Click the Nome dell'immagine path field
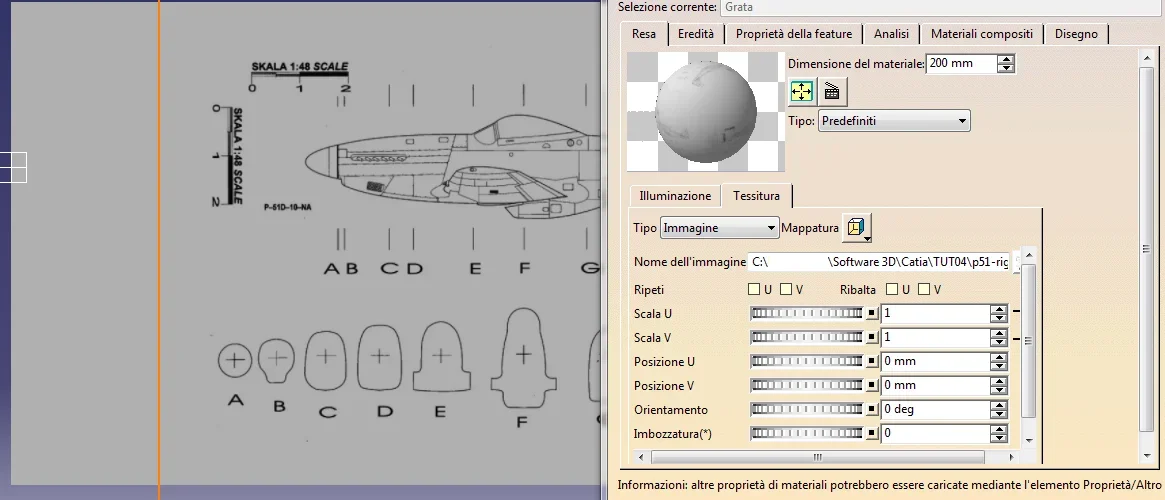Screen dimensions: 1165x500 (880, 262)
